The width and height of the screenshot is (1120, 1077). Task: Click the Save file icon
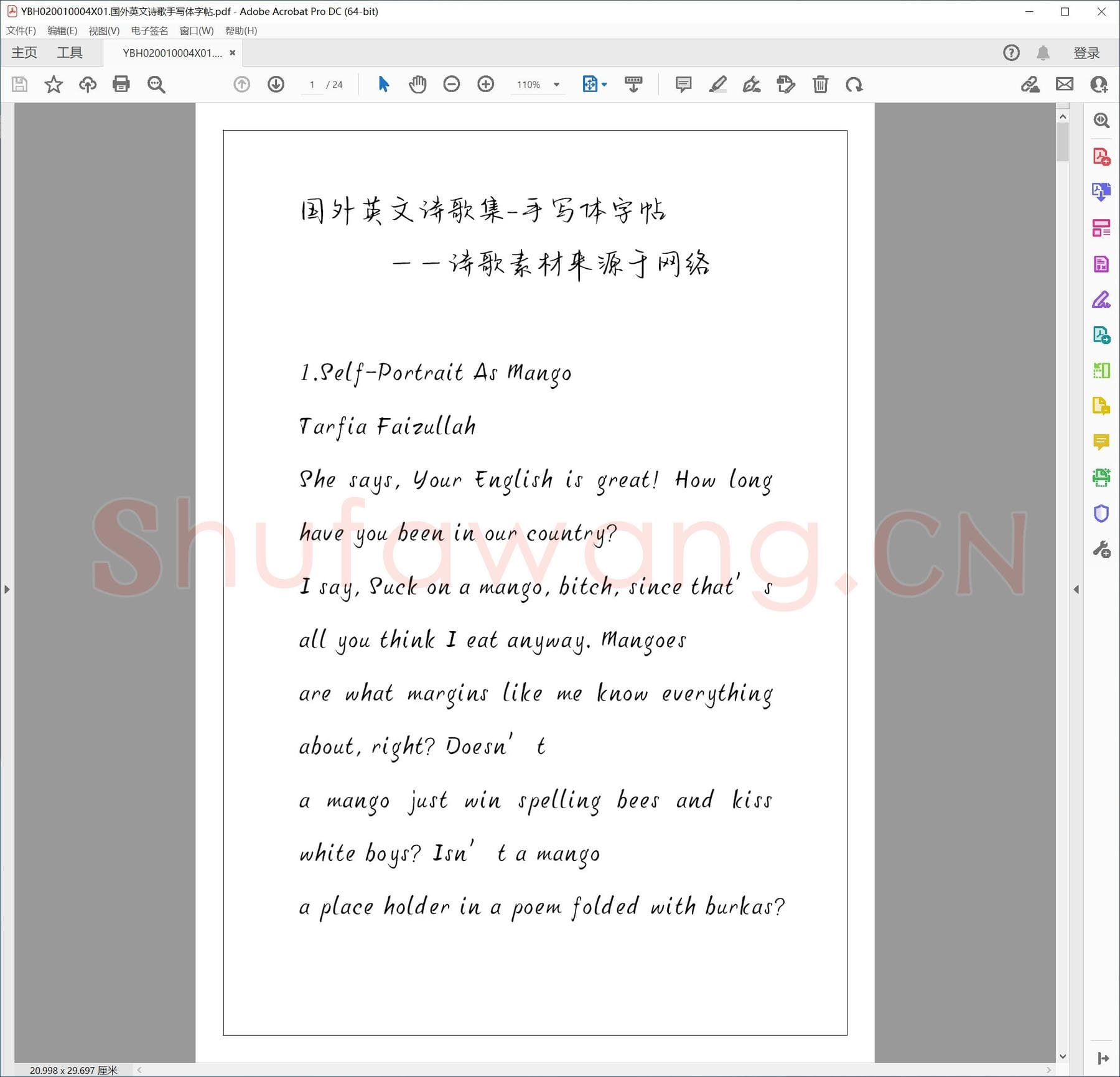pos(20,84)
